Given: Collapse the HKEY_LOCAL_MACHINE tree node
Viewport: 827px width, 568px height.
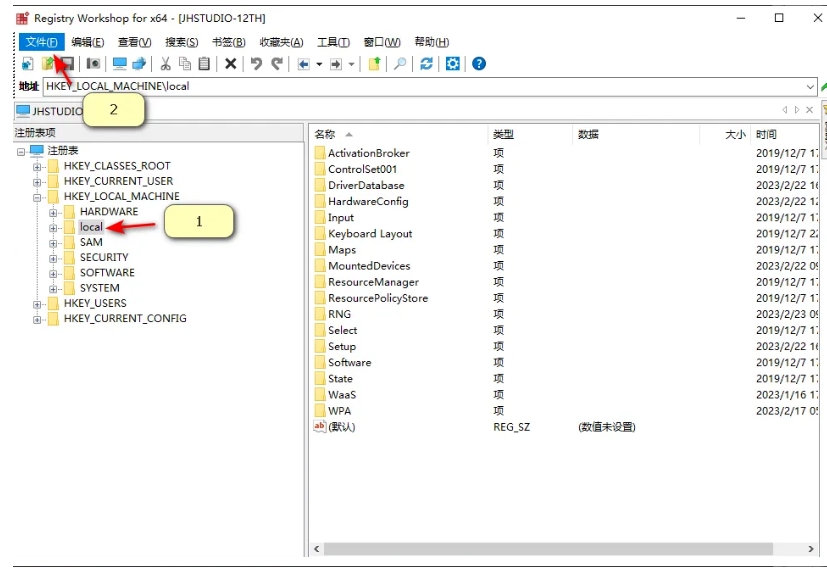Looking at the screenshot, I should 38,197.
